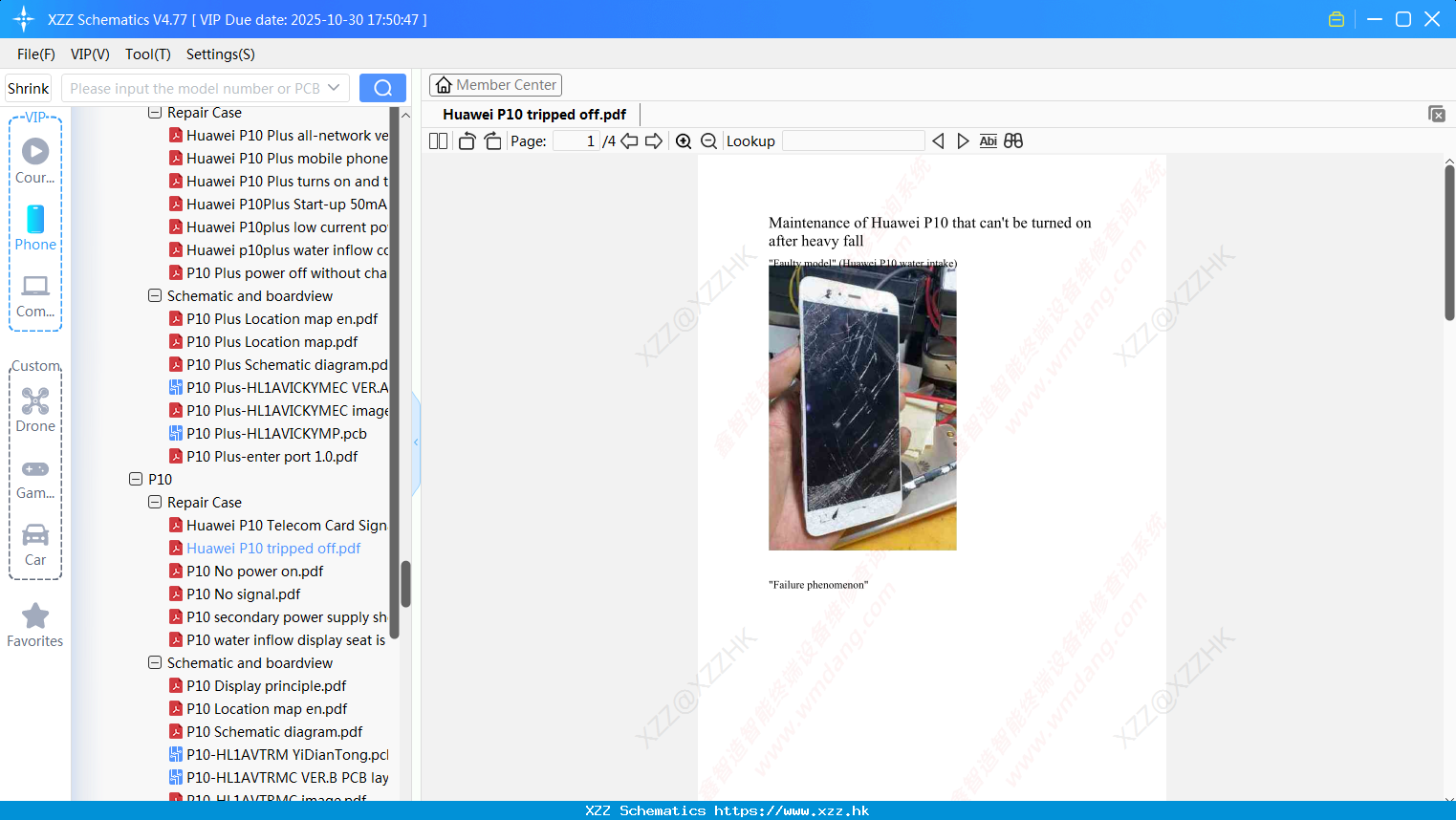Select the Game console category
1456x820 pixels.
pos(35,478)
